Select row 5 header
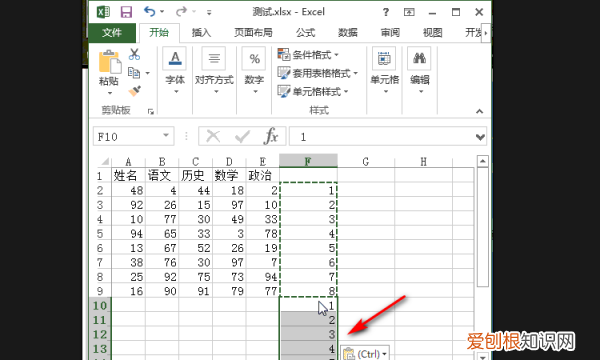Viewport: 600px width, 360px height. pyautogui.click(x=100, y=233)
